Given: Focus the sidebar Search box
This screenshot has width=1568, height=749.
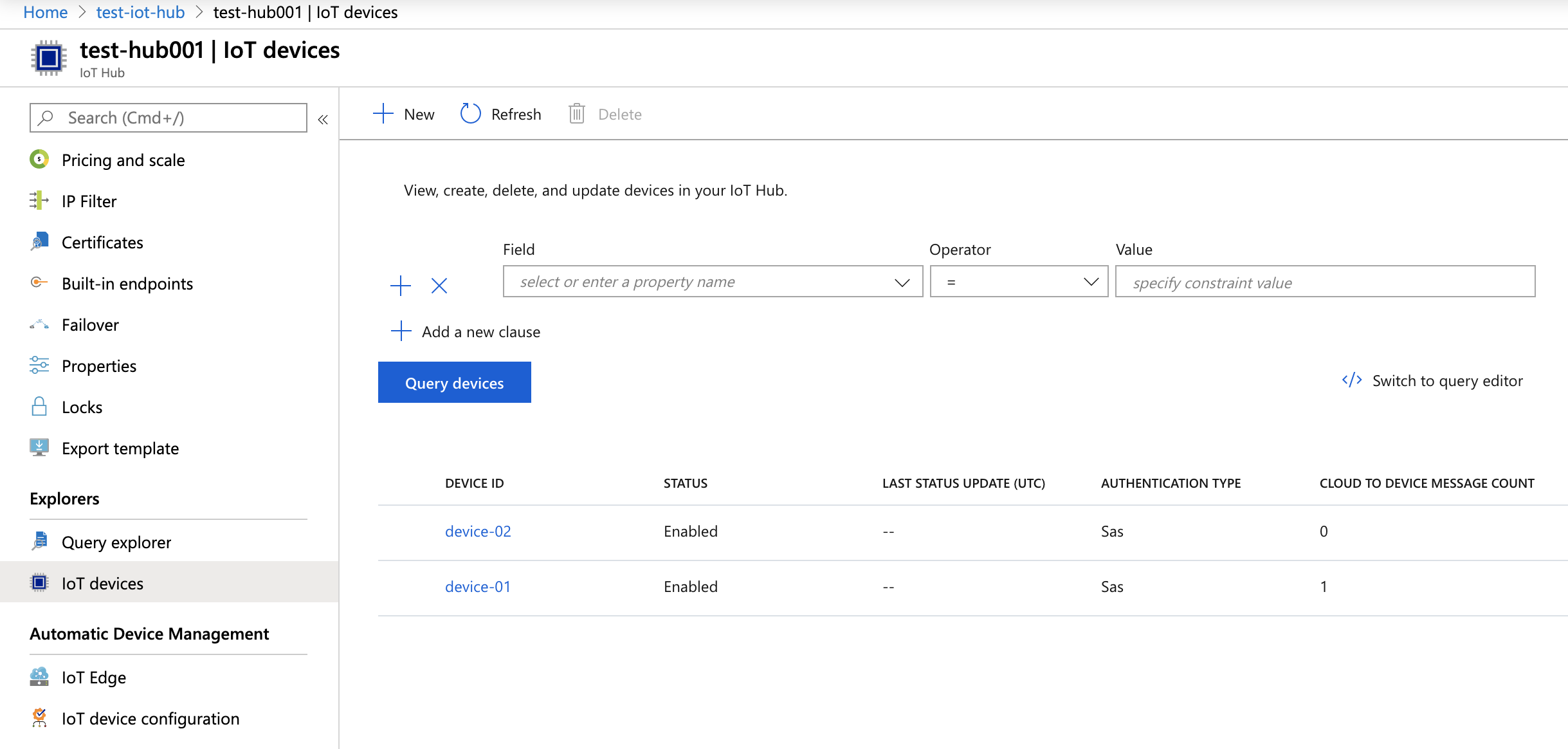Looking at the screenshot, I should (x=169, y=118).
